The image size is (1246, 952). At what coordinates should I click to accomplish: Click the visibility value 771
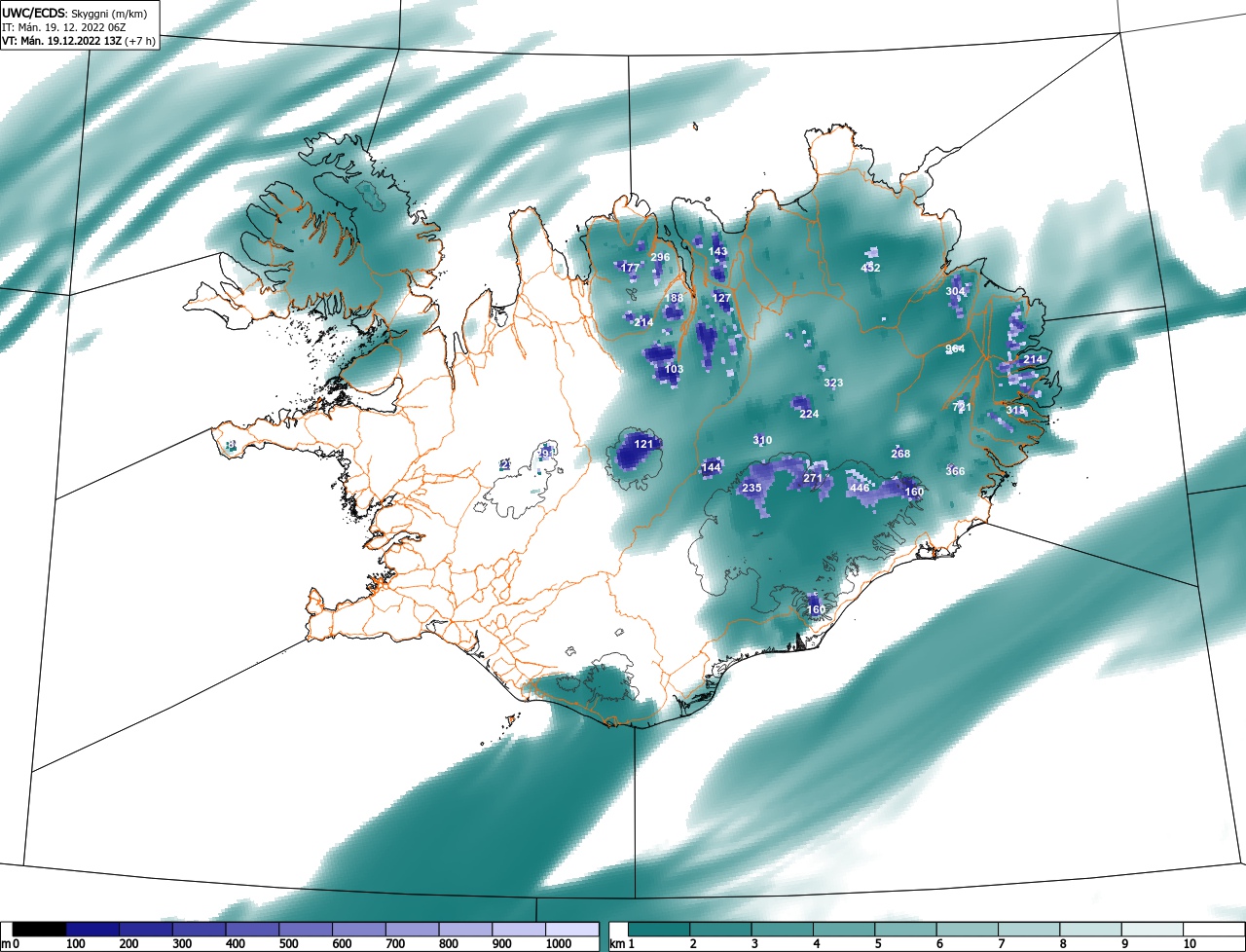tap(962, 407)
